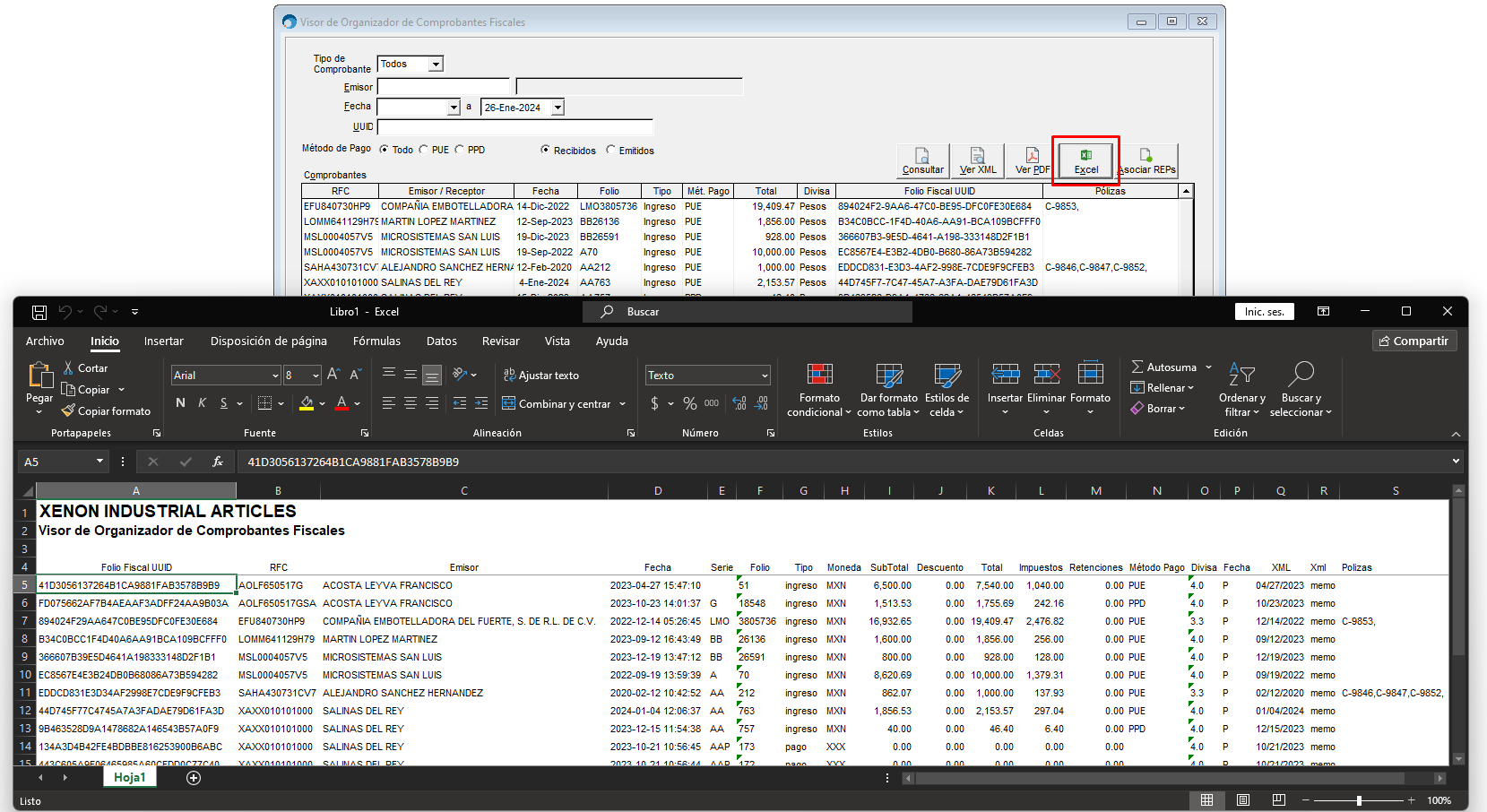This screenshot has width=1487, height=812.
Task: Open Ordenar y filtrar menu
Action: click(1241, 390)
